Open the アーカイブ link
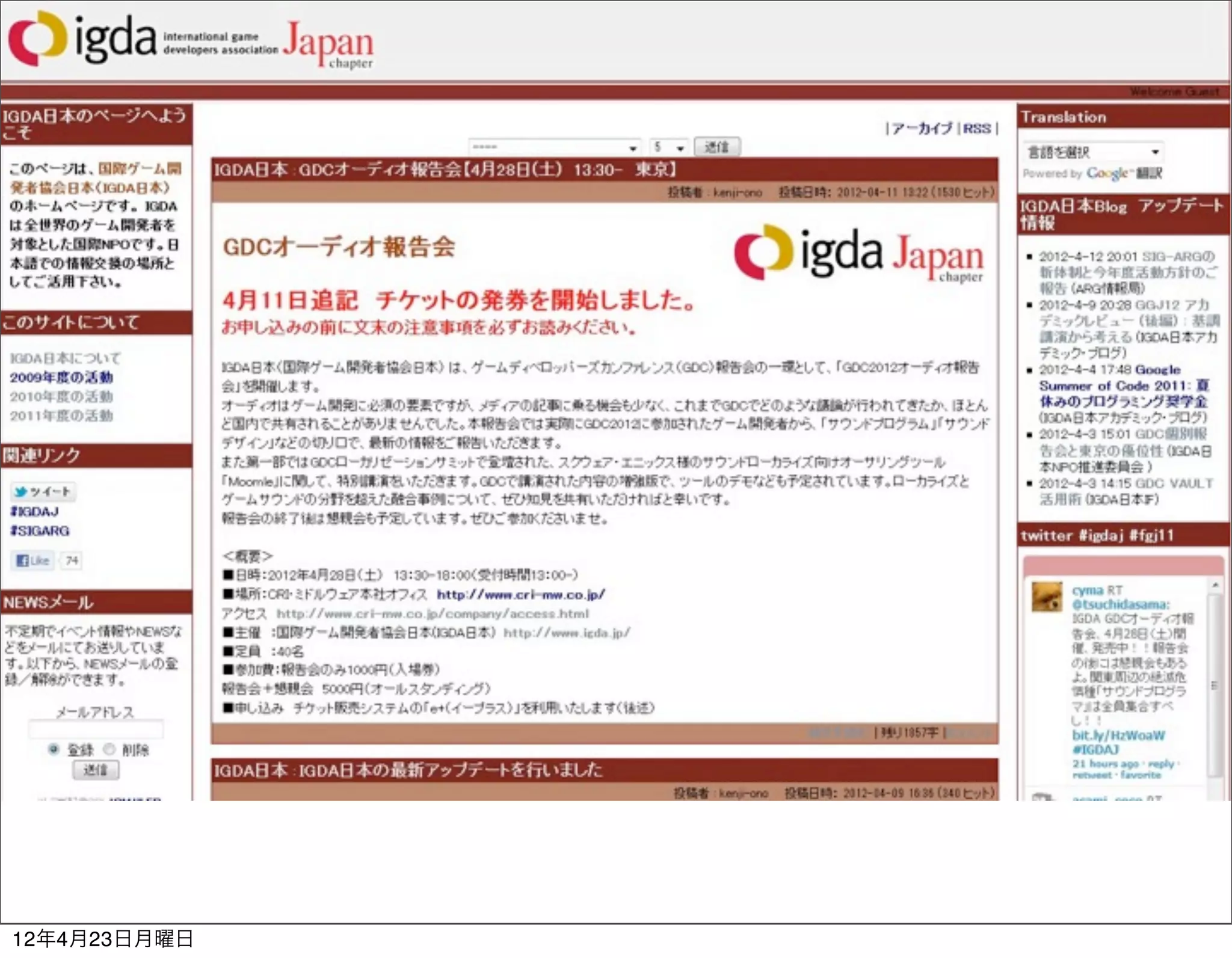1232x958 pixels. [922, 128]
